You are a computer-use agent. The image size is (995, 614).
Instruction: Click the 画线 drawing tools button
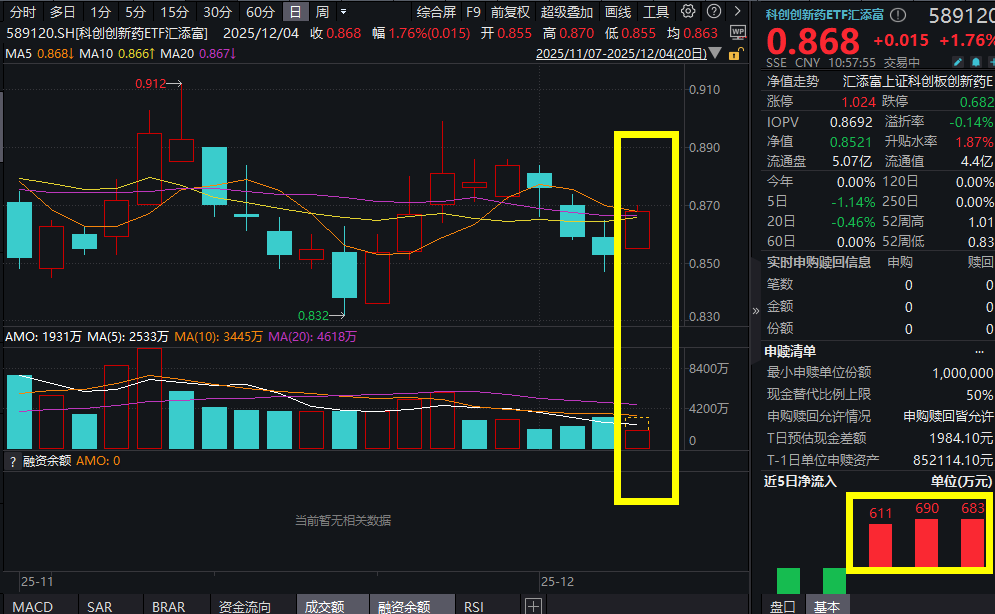[618, 12]
